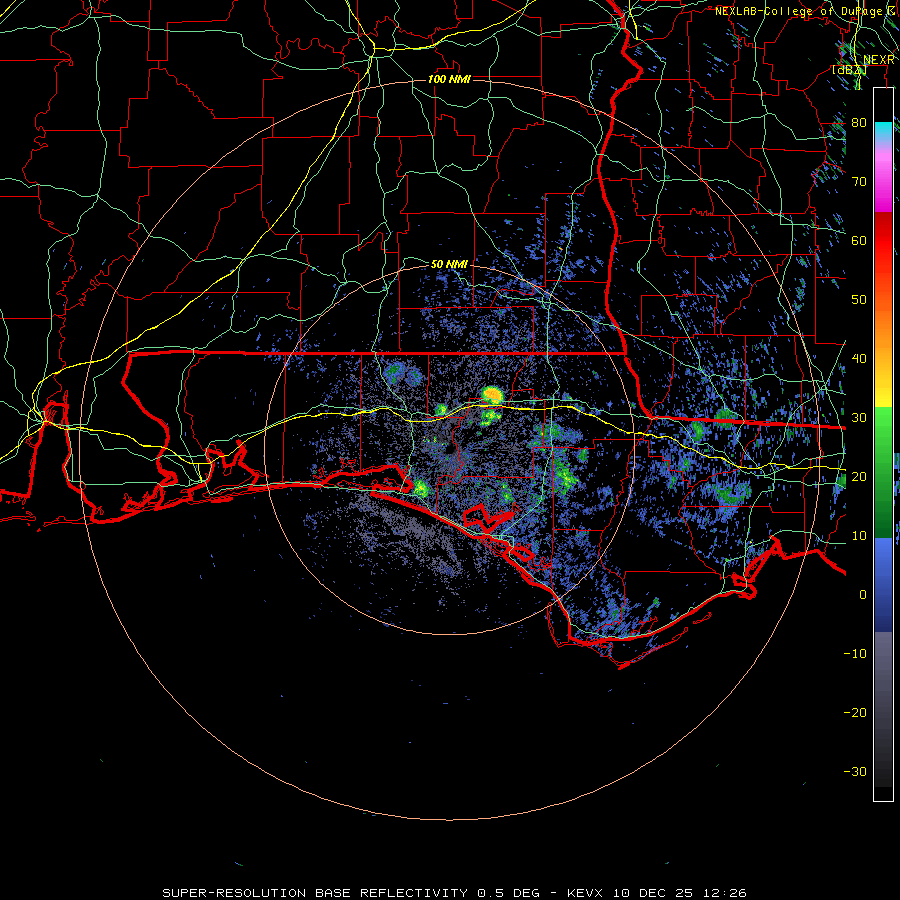Click the "-20" value on the dBZ scale
900x900 pixels.
[x=855, y=712]
